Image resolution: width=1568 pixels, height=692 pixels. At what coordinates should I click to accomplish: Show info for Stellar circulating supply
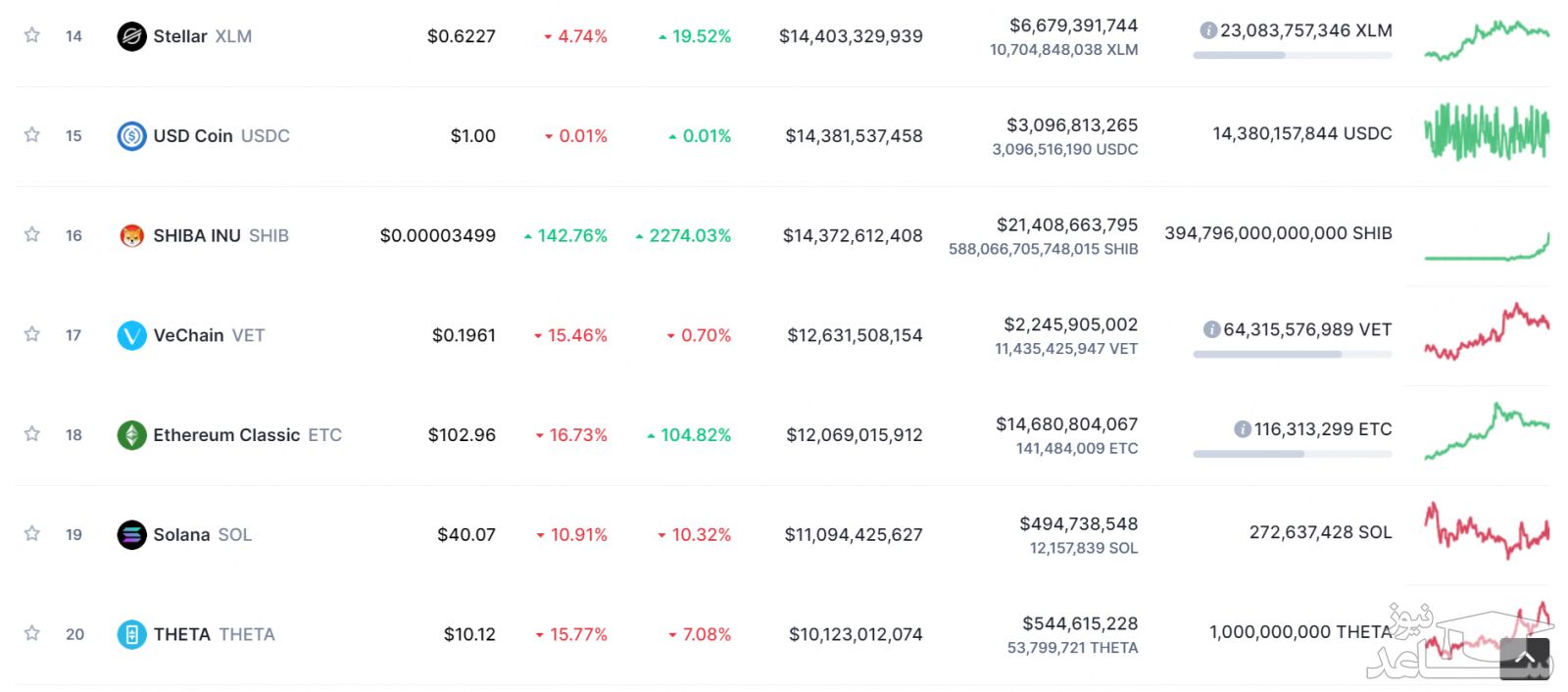coord(1208,30)
